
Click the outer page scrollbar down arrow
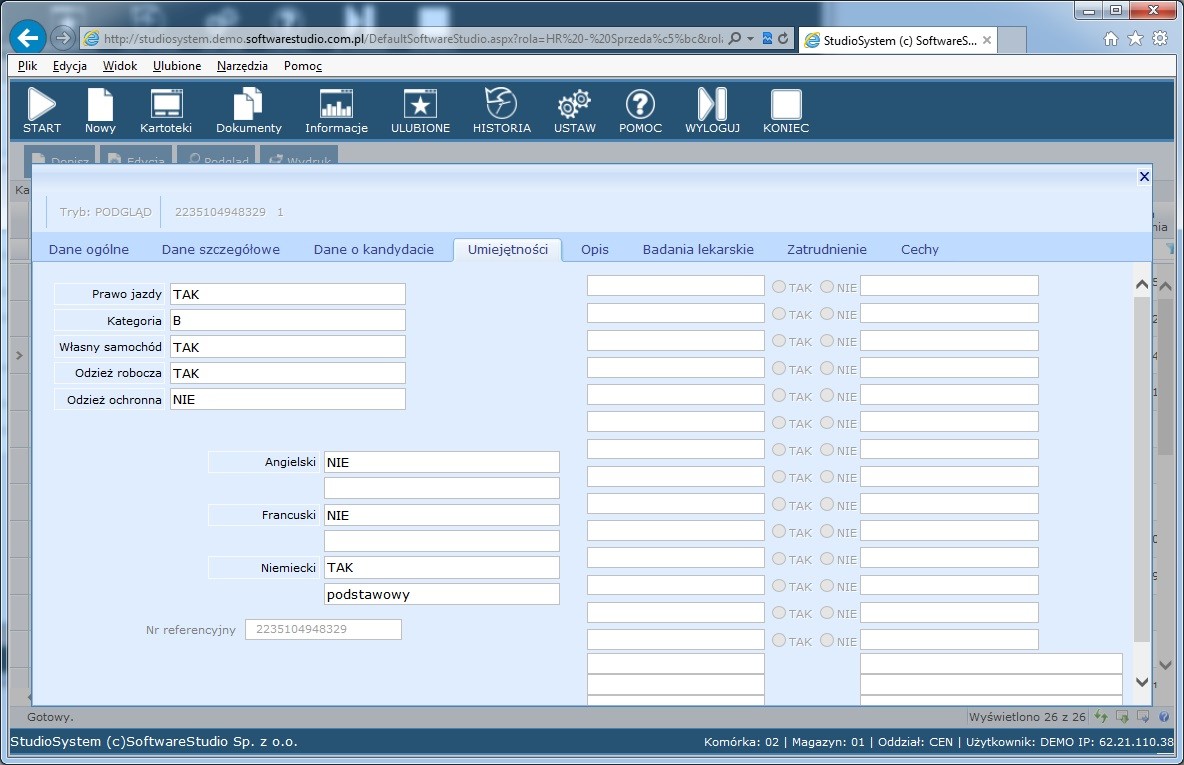point(1165,665)
